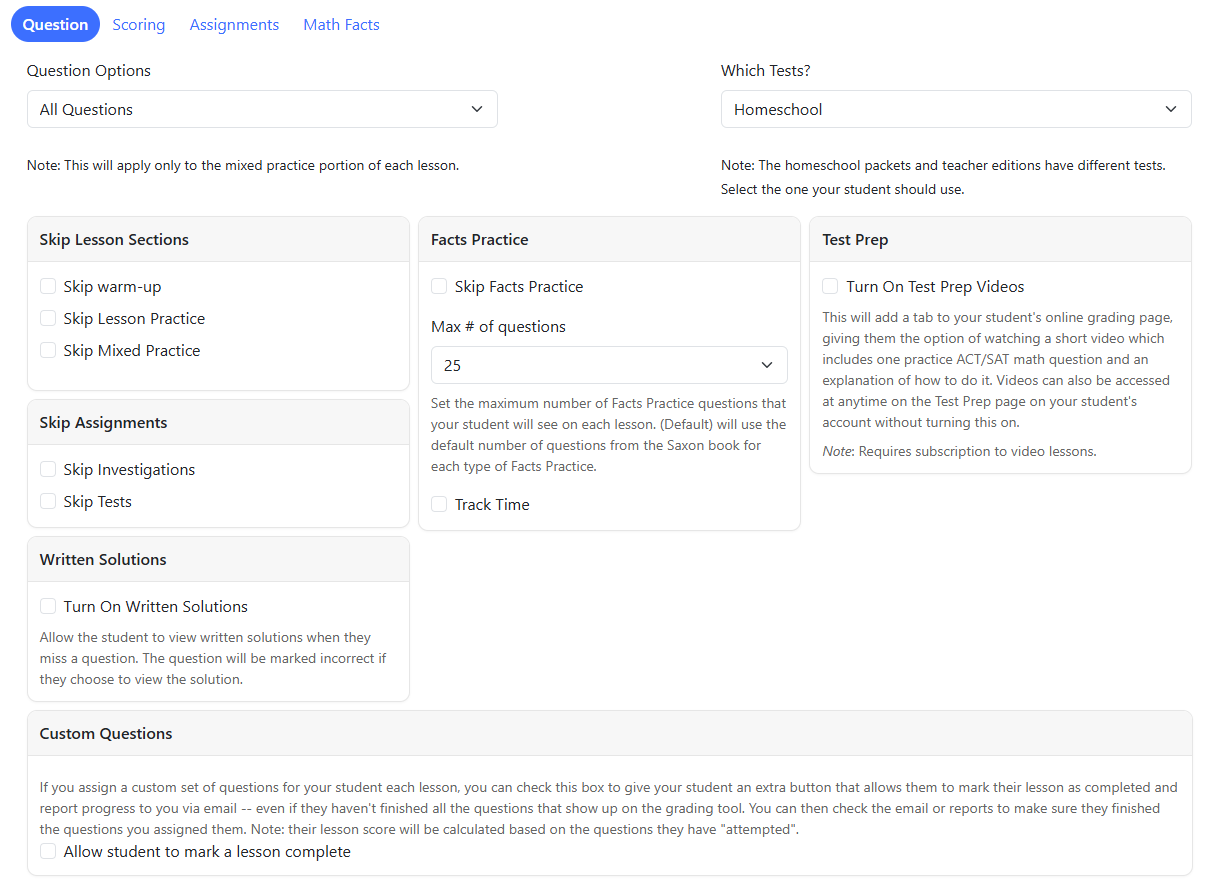Click the Question Options label
1218x881 pixels.
89,71
